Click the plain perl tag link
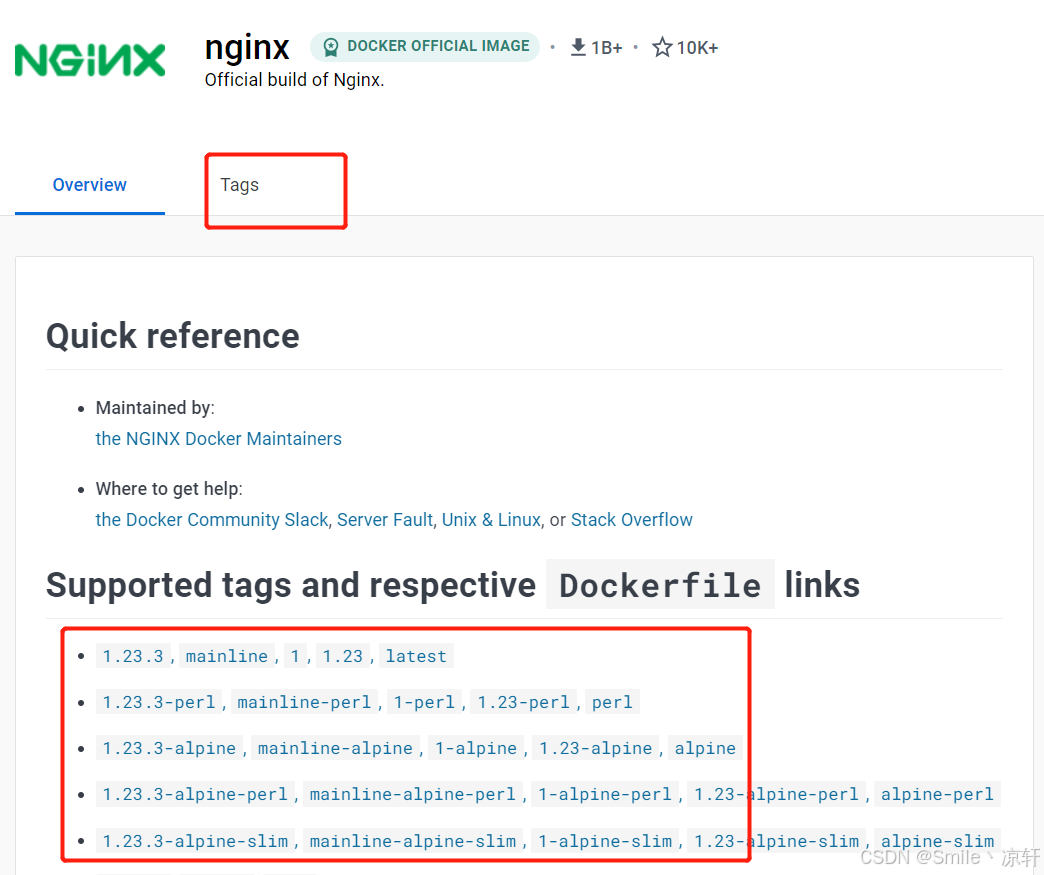The image size is (1044, 875). coord(613,702)
